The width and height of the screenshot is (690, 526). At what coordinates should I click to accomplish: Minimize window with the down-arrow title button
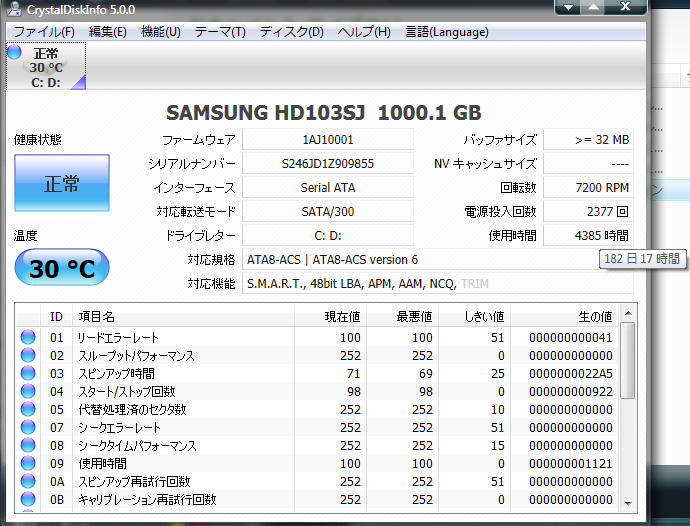568,7
